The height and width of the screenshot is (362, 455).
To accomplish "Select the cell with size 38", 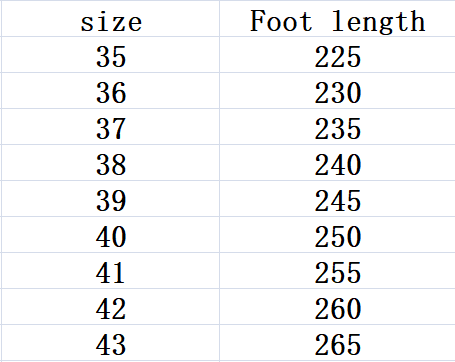I will click(x=110, y=163).
